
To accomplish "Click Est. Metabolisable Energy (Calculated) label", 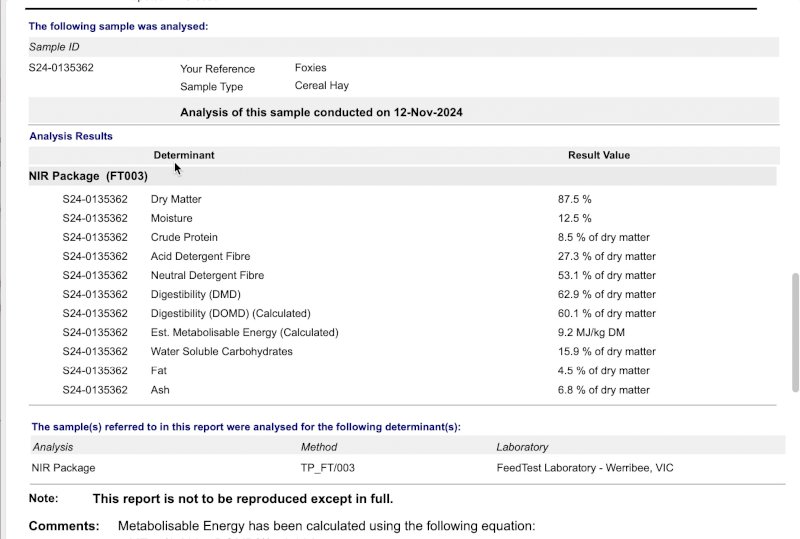I will point(244,332).
